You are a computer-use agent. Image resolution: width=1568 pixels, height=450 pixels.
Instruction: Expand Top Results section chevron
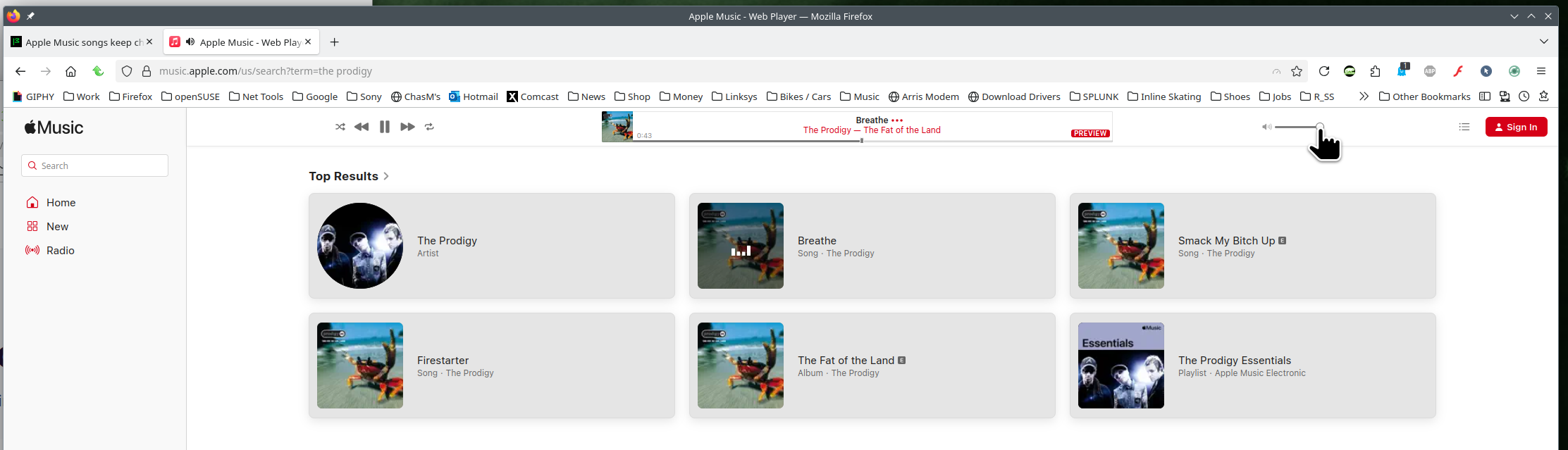386,176
